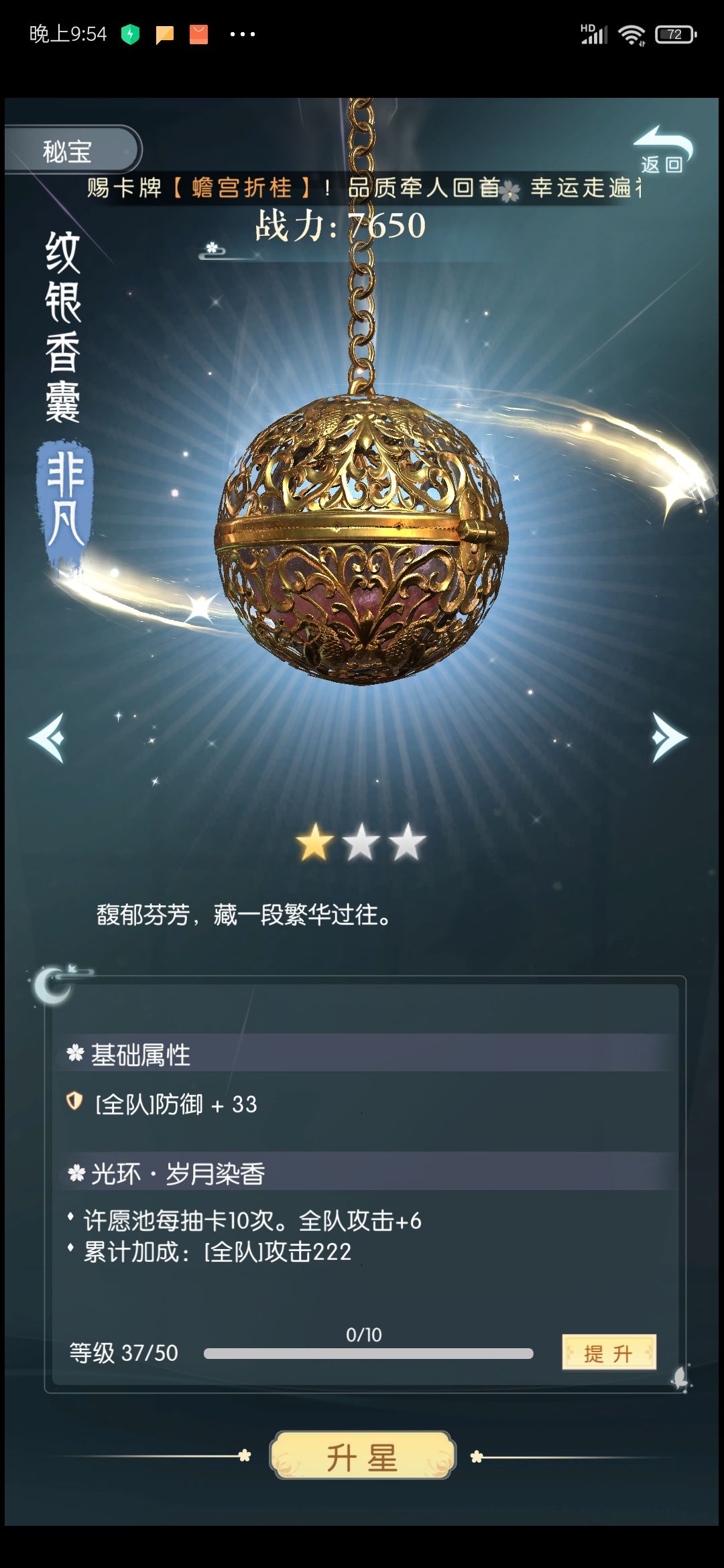
Task: Go to previous treasure with left arrow
Action: (47, 737)
